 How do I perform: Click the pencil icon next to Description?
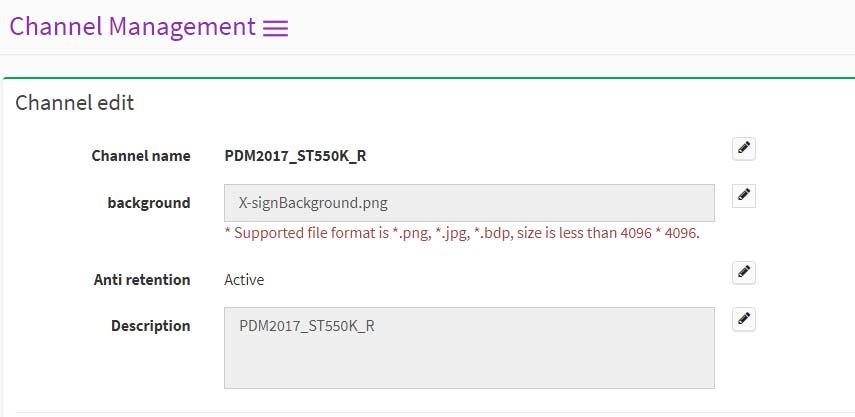(744, 319)
